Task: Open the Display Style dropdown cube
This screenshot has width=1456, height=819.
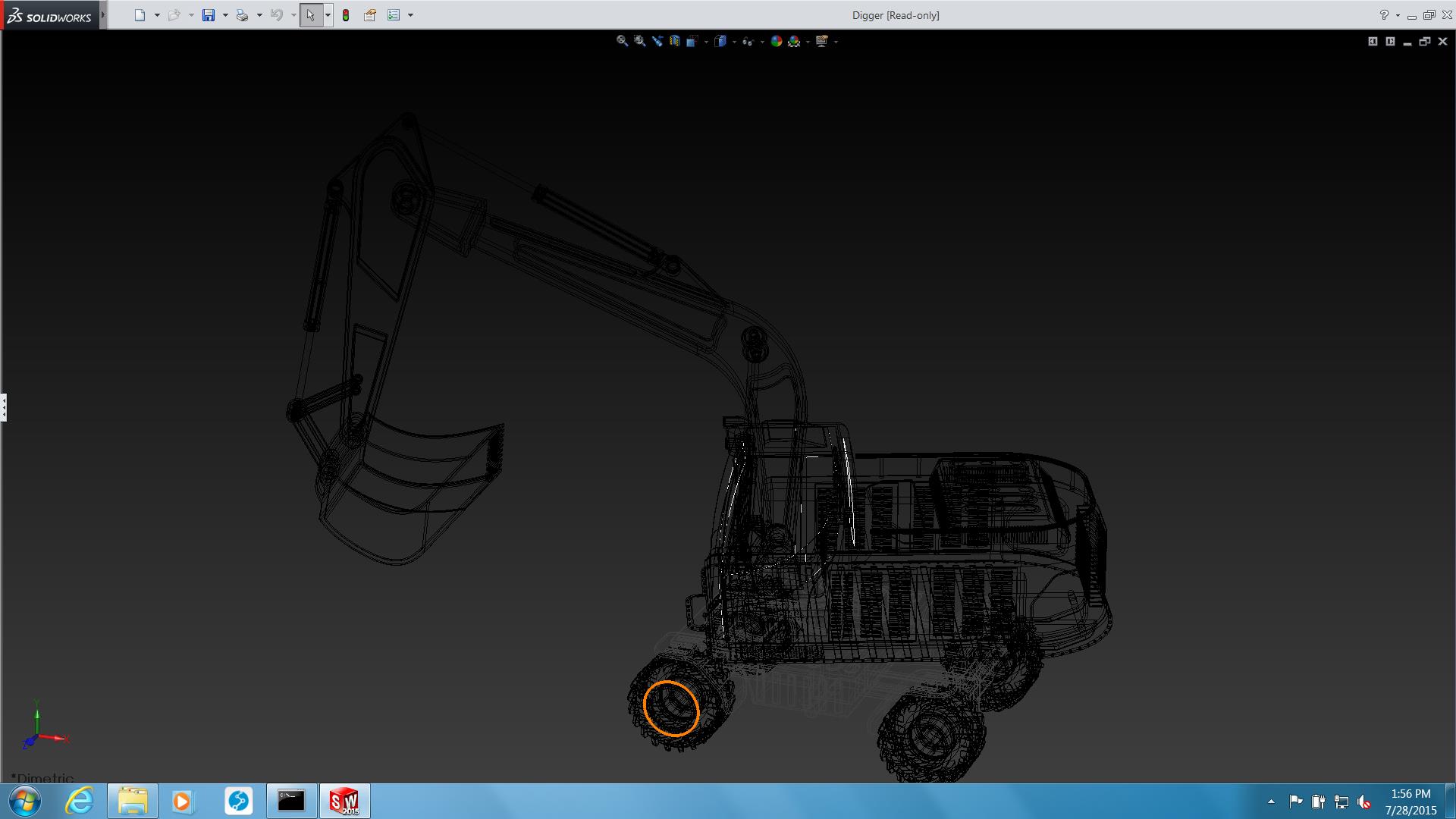Action: click(720, 41)
